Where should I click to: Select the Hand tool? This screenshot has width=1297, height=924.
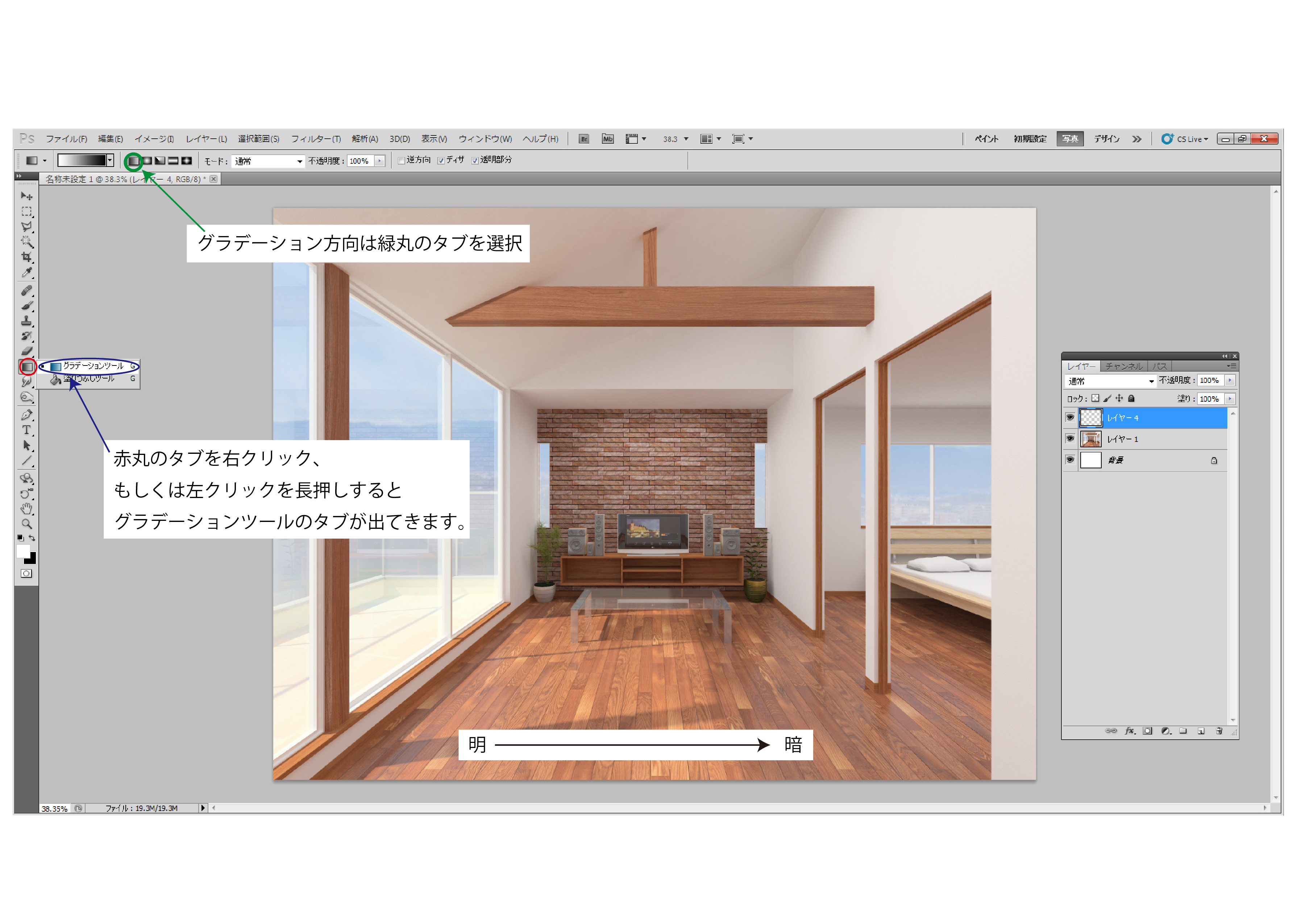[26, 508]
